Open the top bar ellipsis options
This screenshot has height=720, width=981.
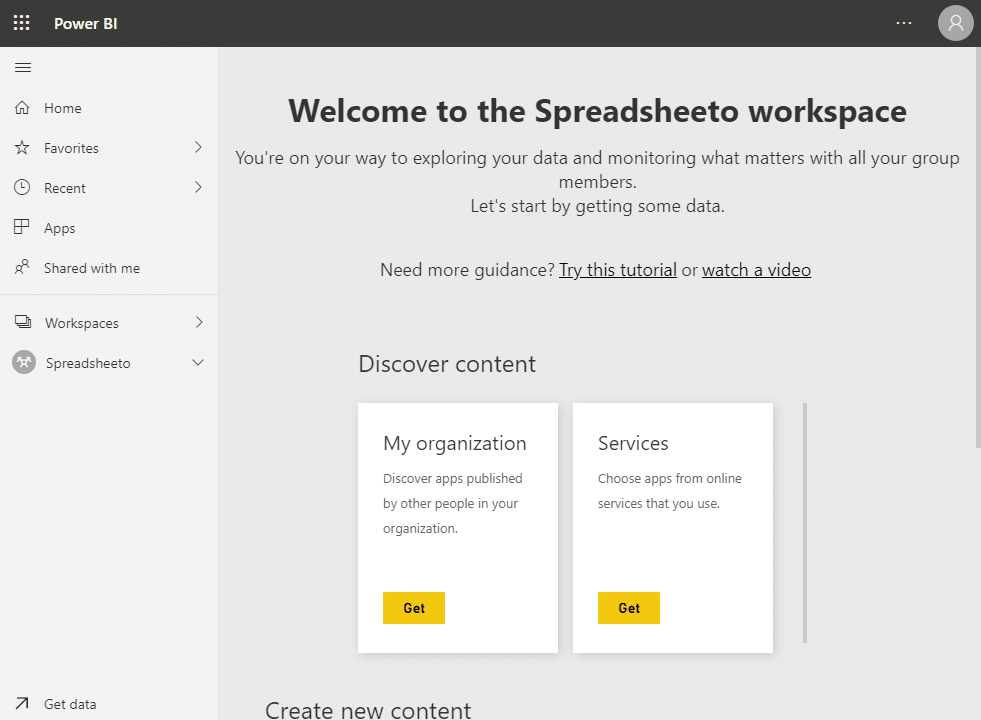click(904, 22)
